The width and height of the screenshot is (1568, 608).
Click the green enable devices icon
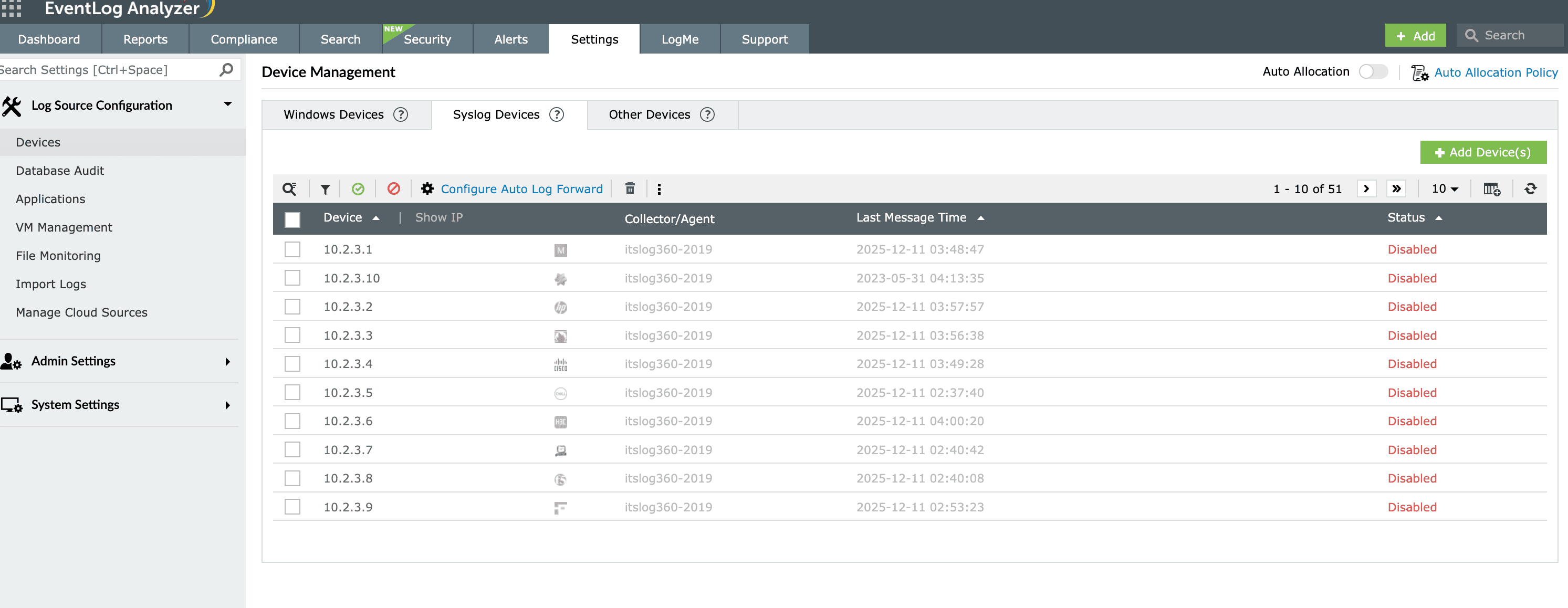point(358,189)
